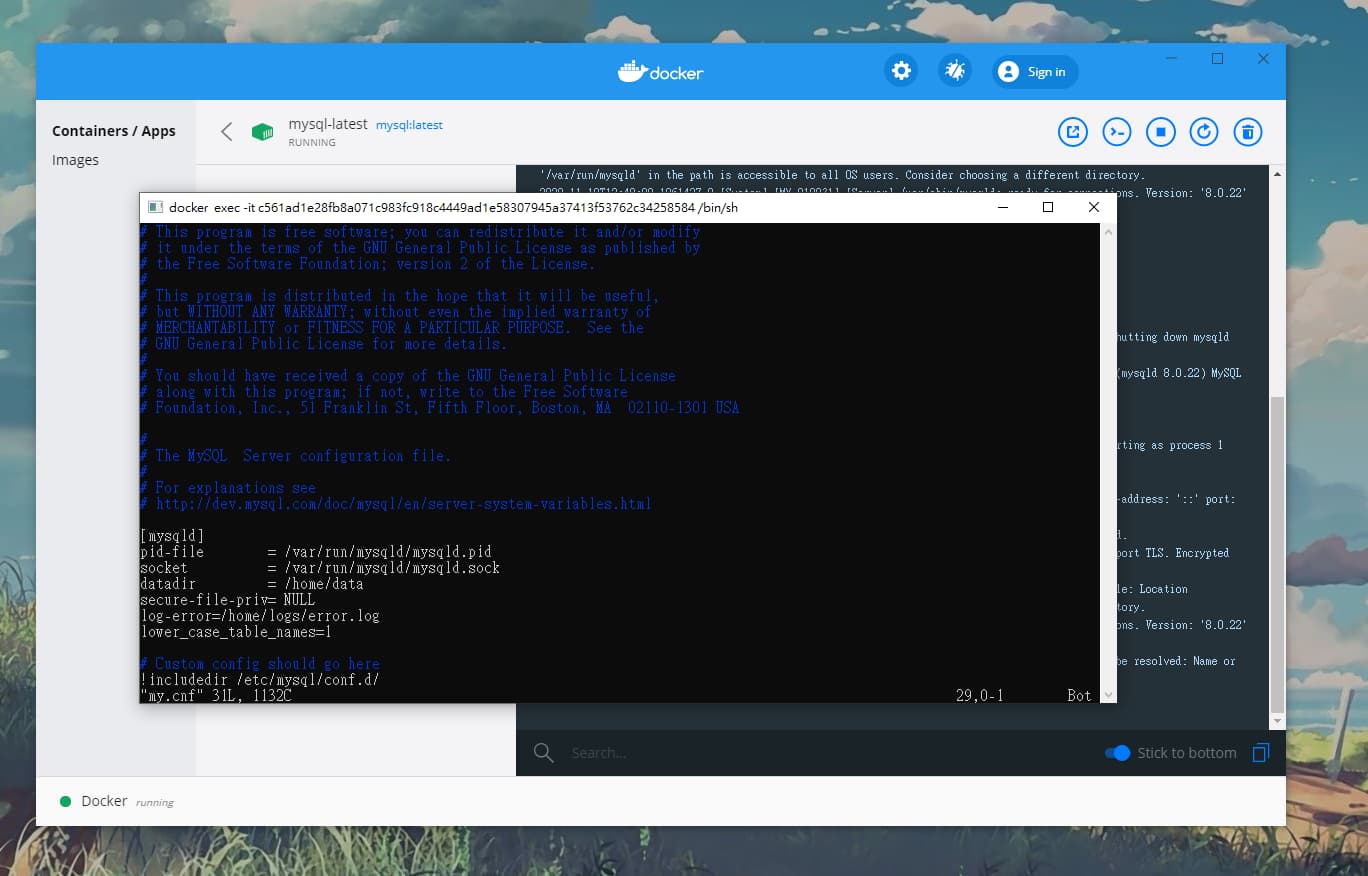Click the RUNNING status under mysql-latest
The width and height of the screenshot is (1368, 876).
pyautogui.click(x=312, y=143)
